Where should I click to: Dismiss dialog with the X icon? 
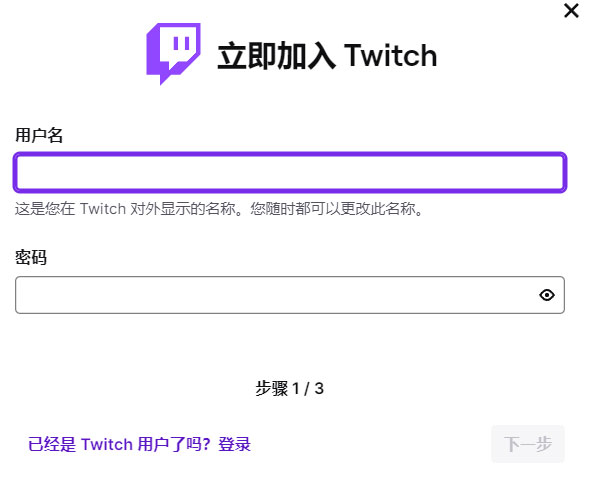[x=571, y=11]
